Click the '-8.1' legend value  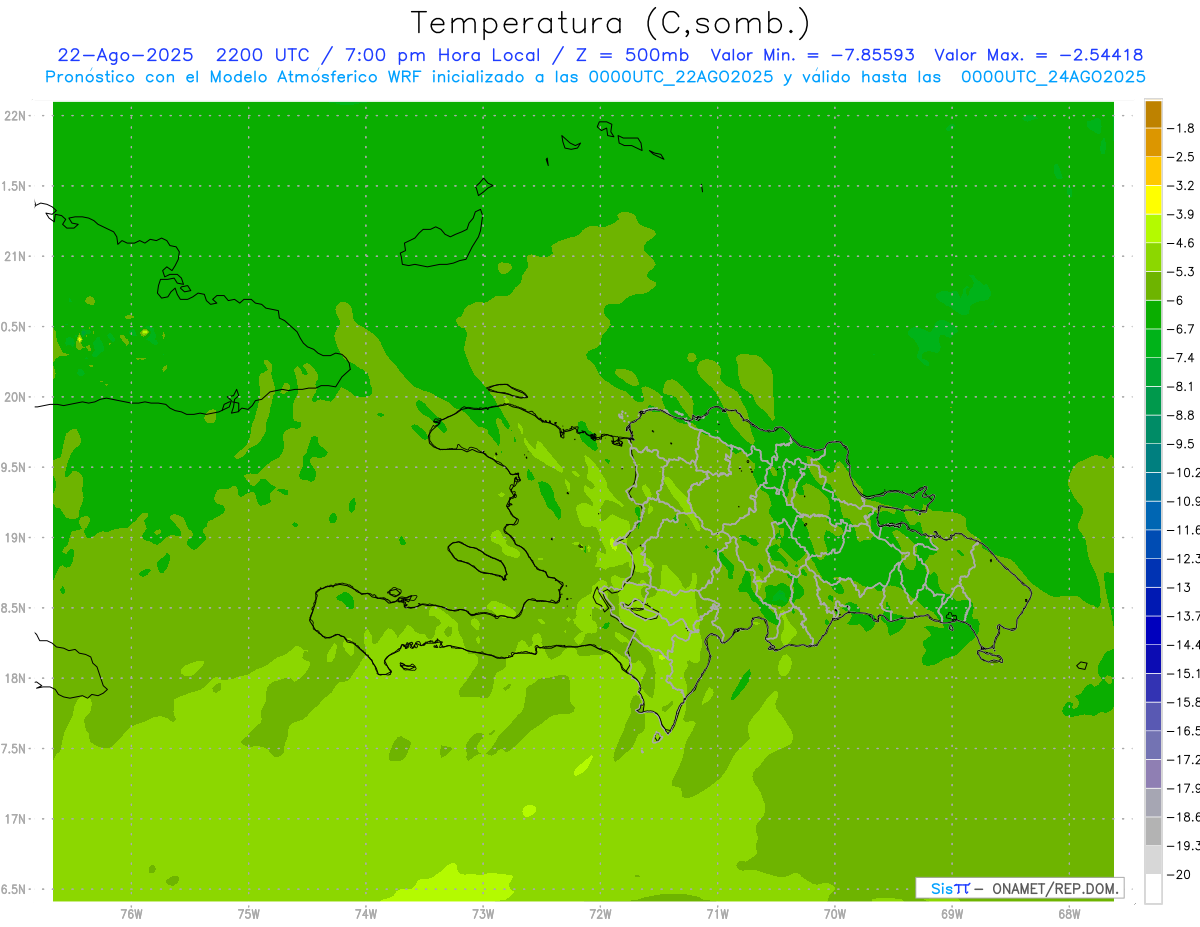1181,386
